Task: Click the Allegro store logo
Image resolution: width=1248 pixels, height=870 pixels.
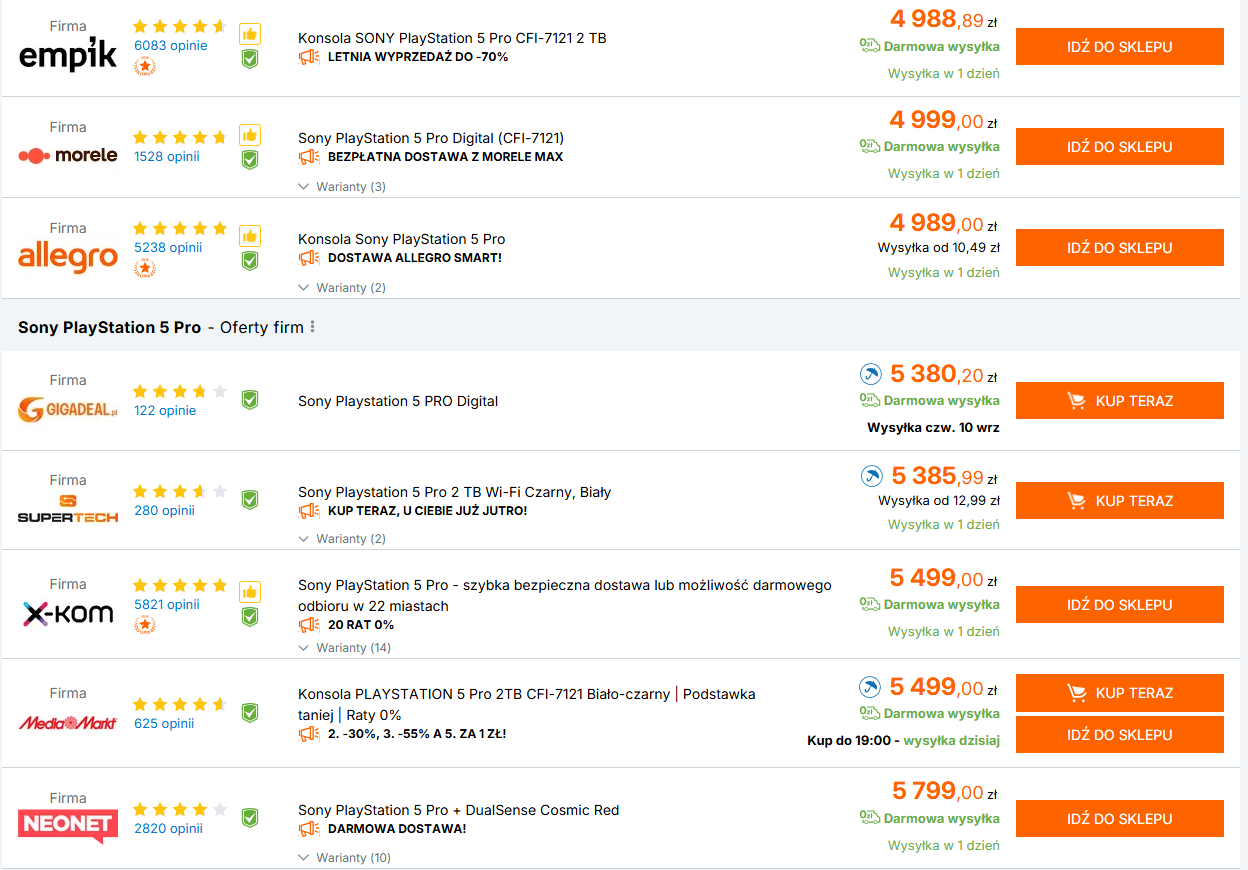Action: click(x=68, y=257)
